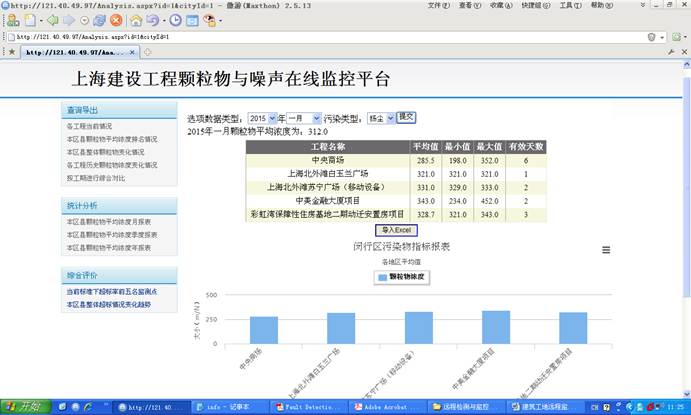Open the chart hamburger menu icon
The width and height of the screenshot is (691, 415).
[x=605, y=251]
